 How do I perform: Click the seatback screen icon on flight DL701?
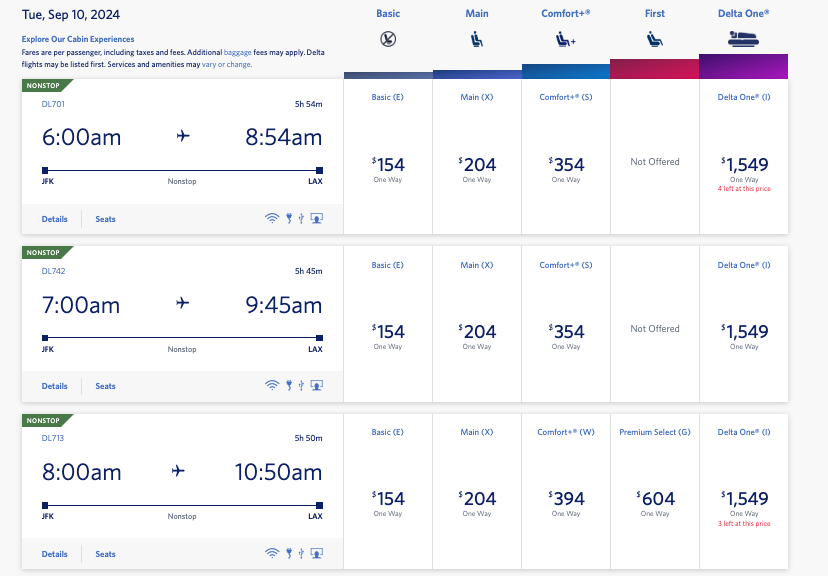point(317,218)
